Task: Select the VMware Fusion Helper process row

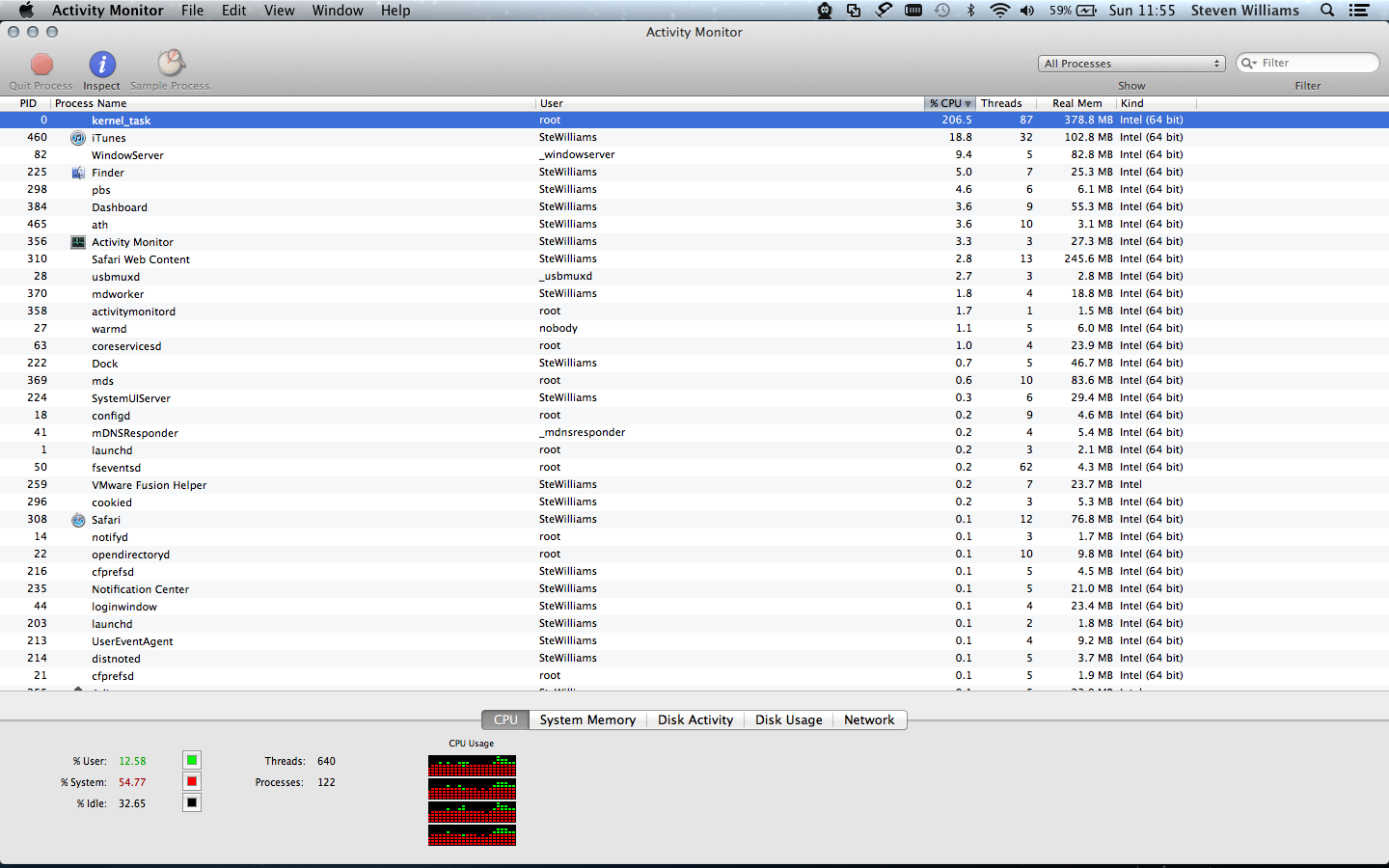Action: point(694,485)
